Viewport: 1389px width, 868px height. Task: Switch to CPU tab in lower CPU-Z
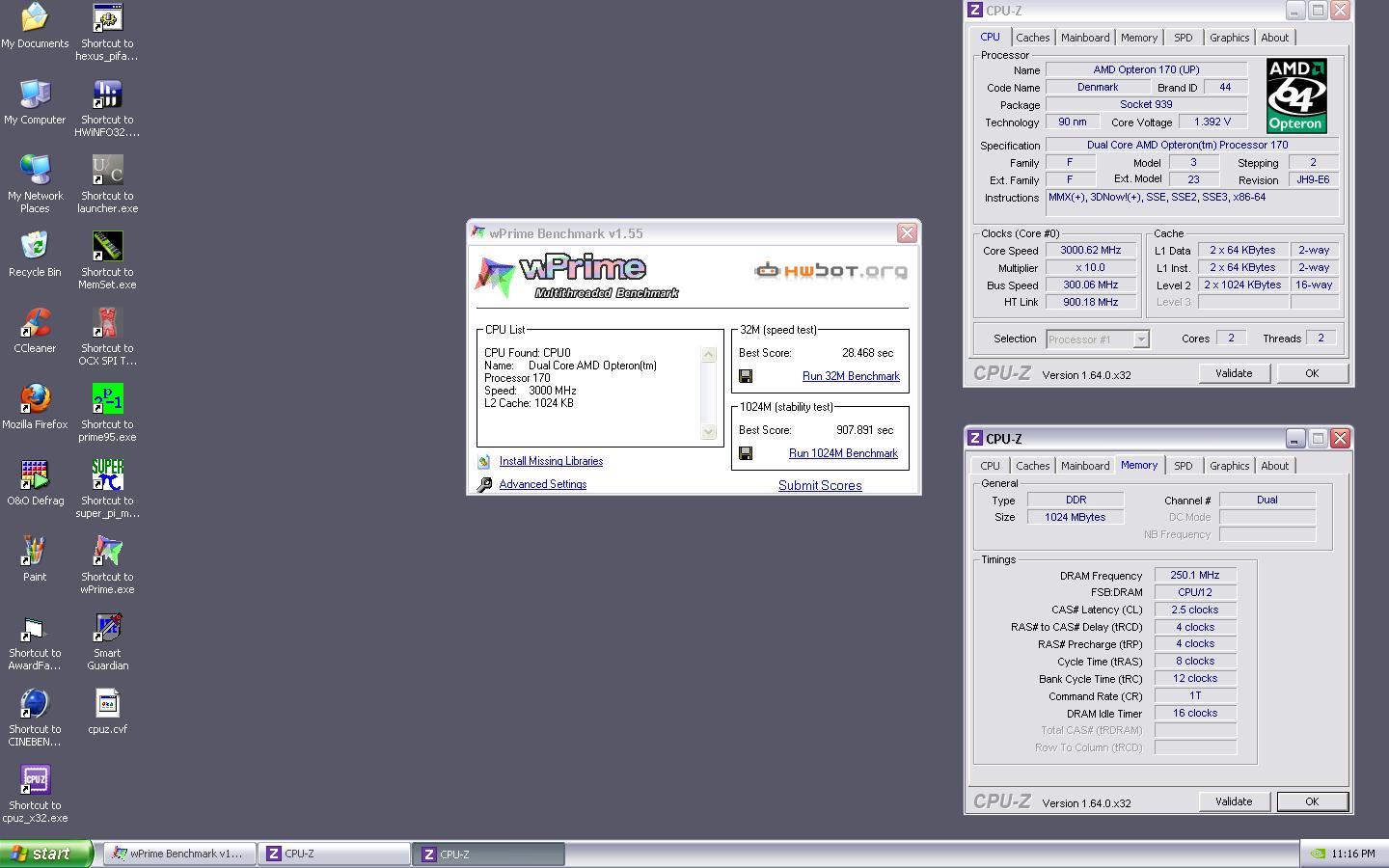click(990, 466)
